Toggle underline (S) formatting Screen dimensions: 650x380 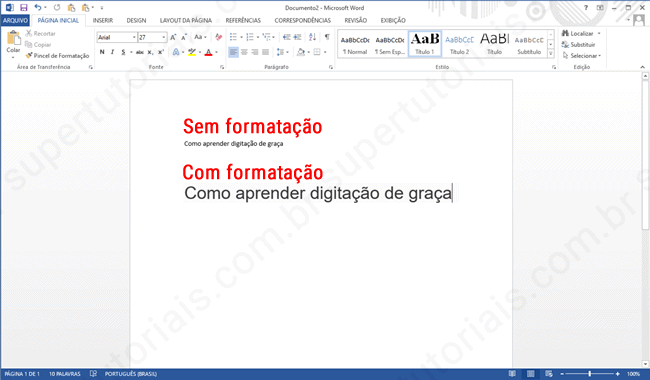(x=123, y=52)
